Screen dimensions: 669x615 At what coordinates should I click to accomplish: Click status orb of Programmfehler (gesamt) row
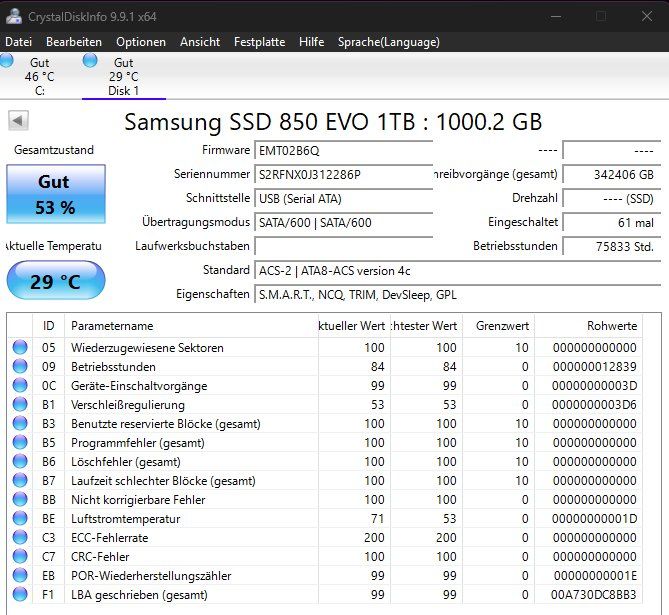[x=20, y=442]
